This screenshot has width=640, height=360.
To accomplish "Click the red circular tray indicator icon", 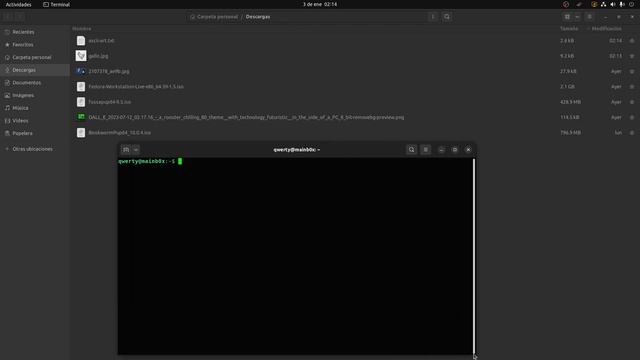I will coord(566,4).
